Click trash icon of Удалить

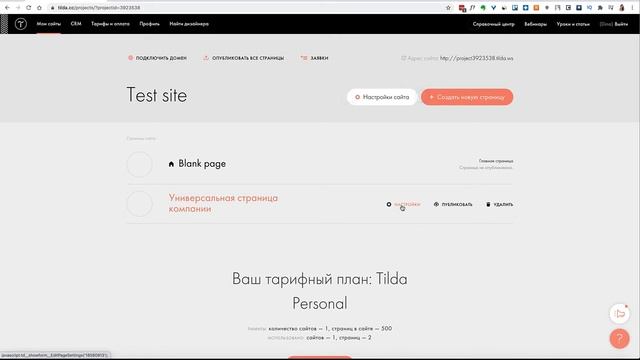point(488,204)
